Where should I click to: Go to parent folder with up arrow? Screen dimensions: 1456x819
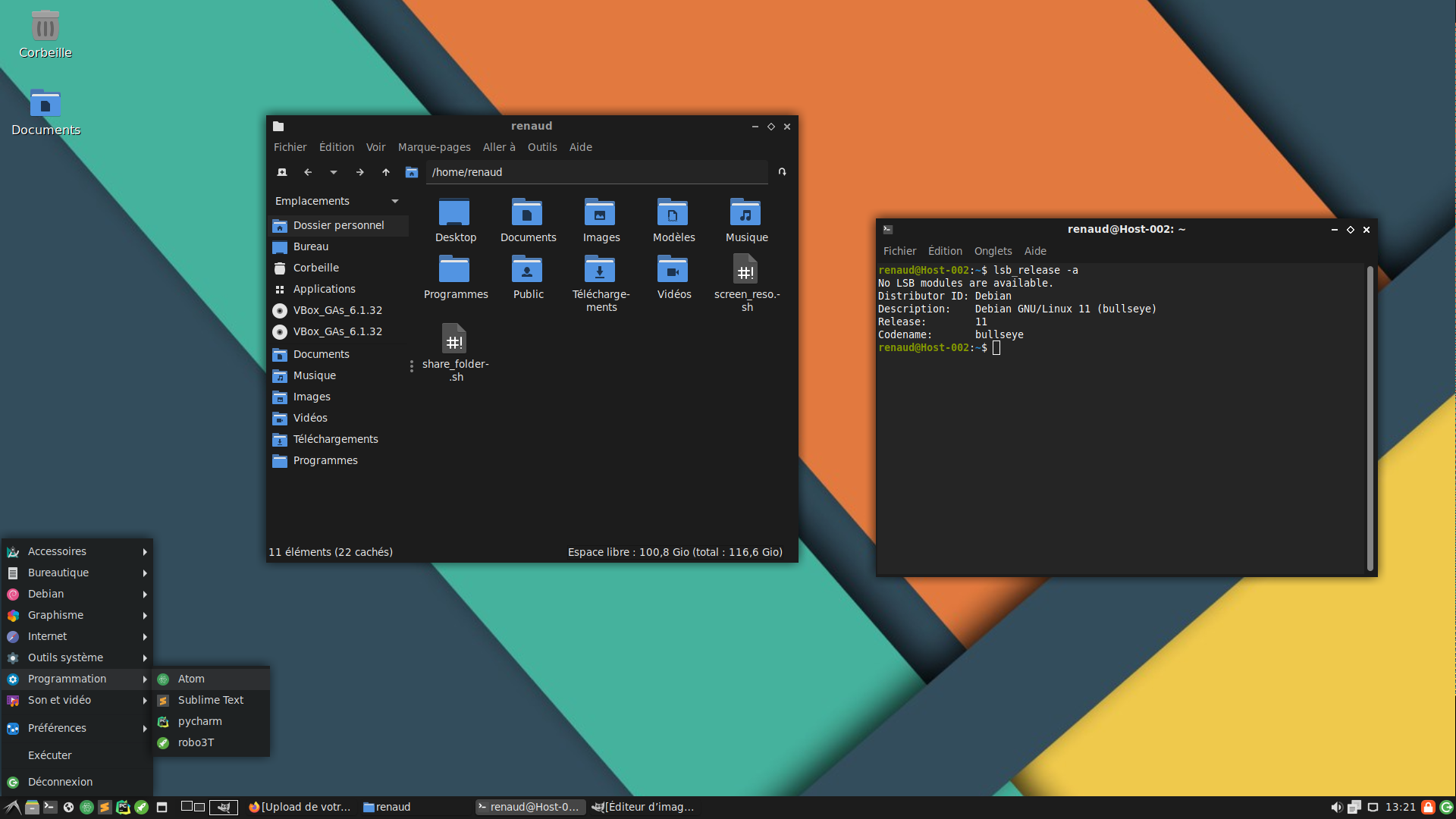tap(386, 172)
